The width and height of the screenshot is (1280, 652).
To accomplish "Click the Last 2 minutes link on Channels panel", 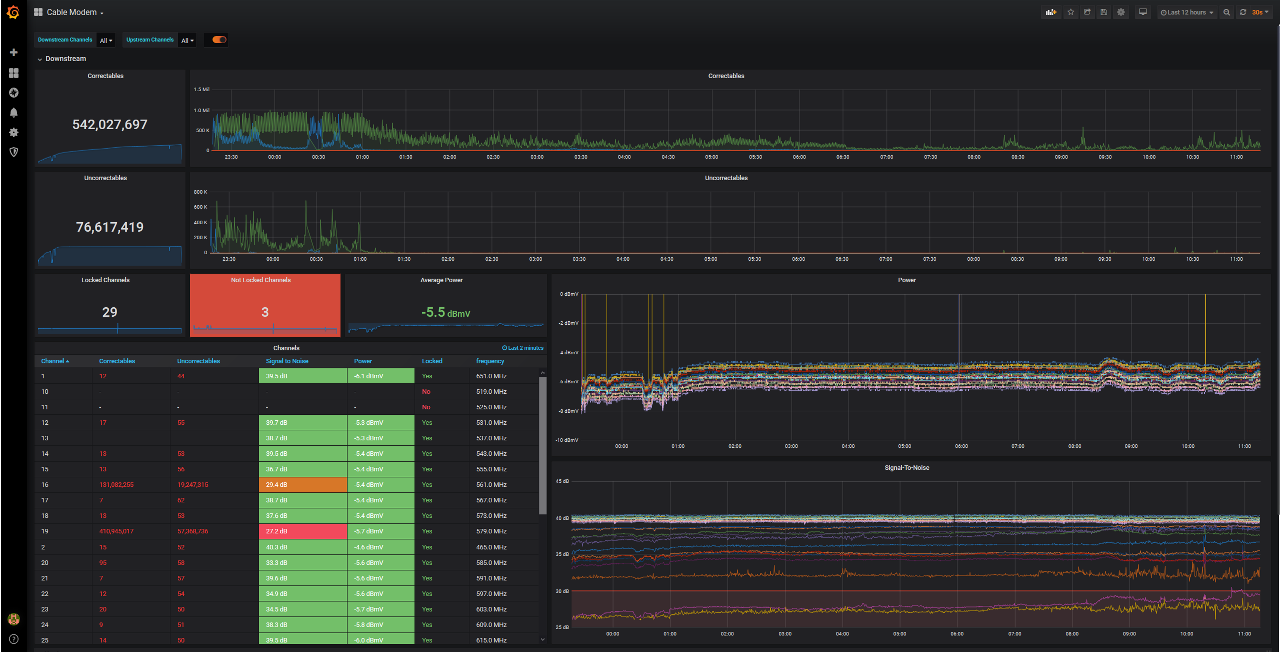I will click(521, 348).
